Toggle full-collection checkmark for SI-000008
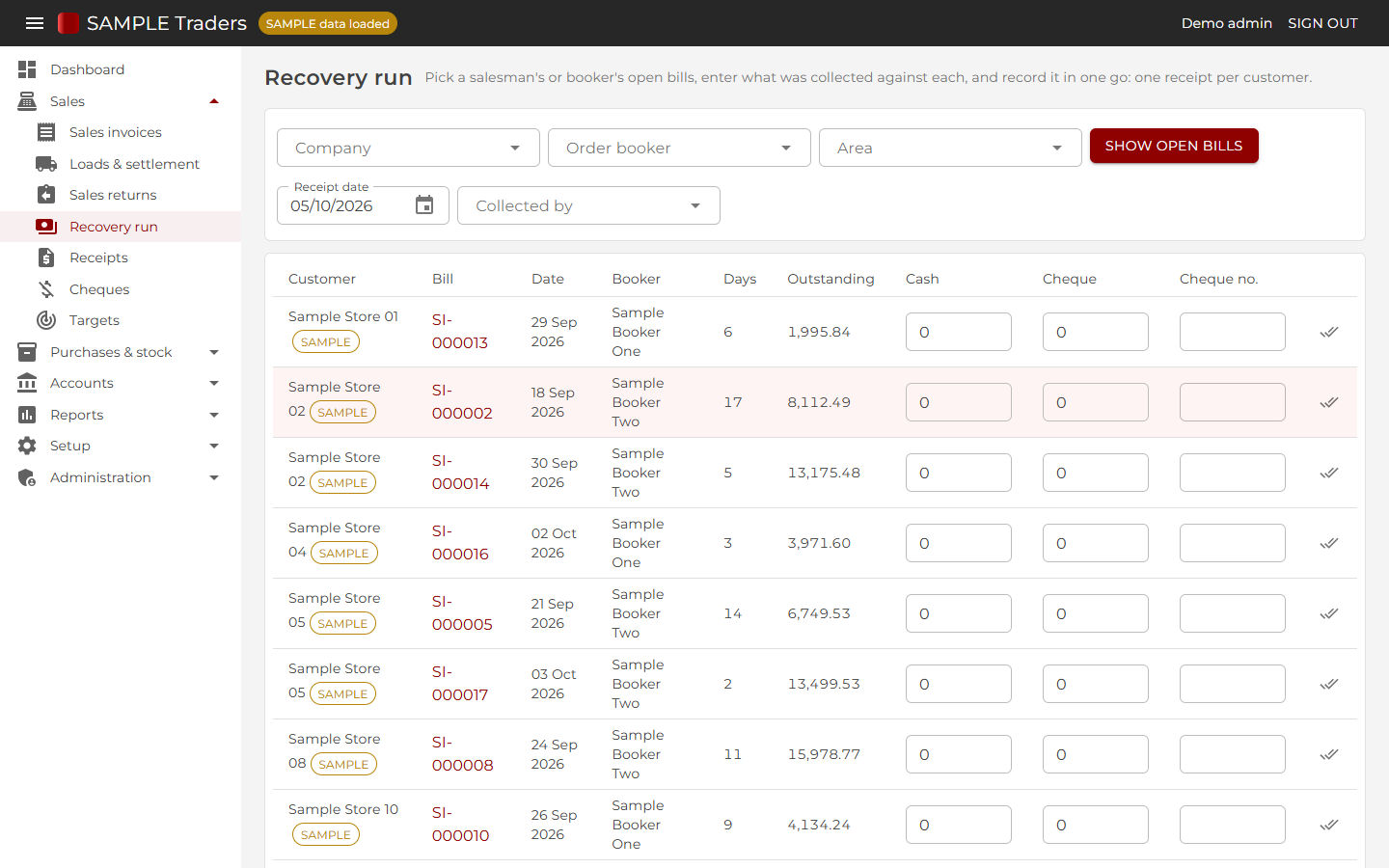The height and width of the screenshot is (868, 1389). click(x=1329, y=754)
